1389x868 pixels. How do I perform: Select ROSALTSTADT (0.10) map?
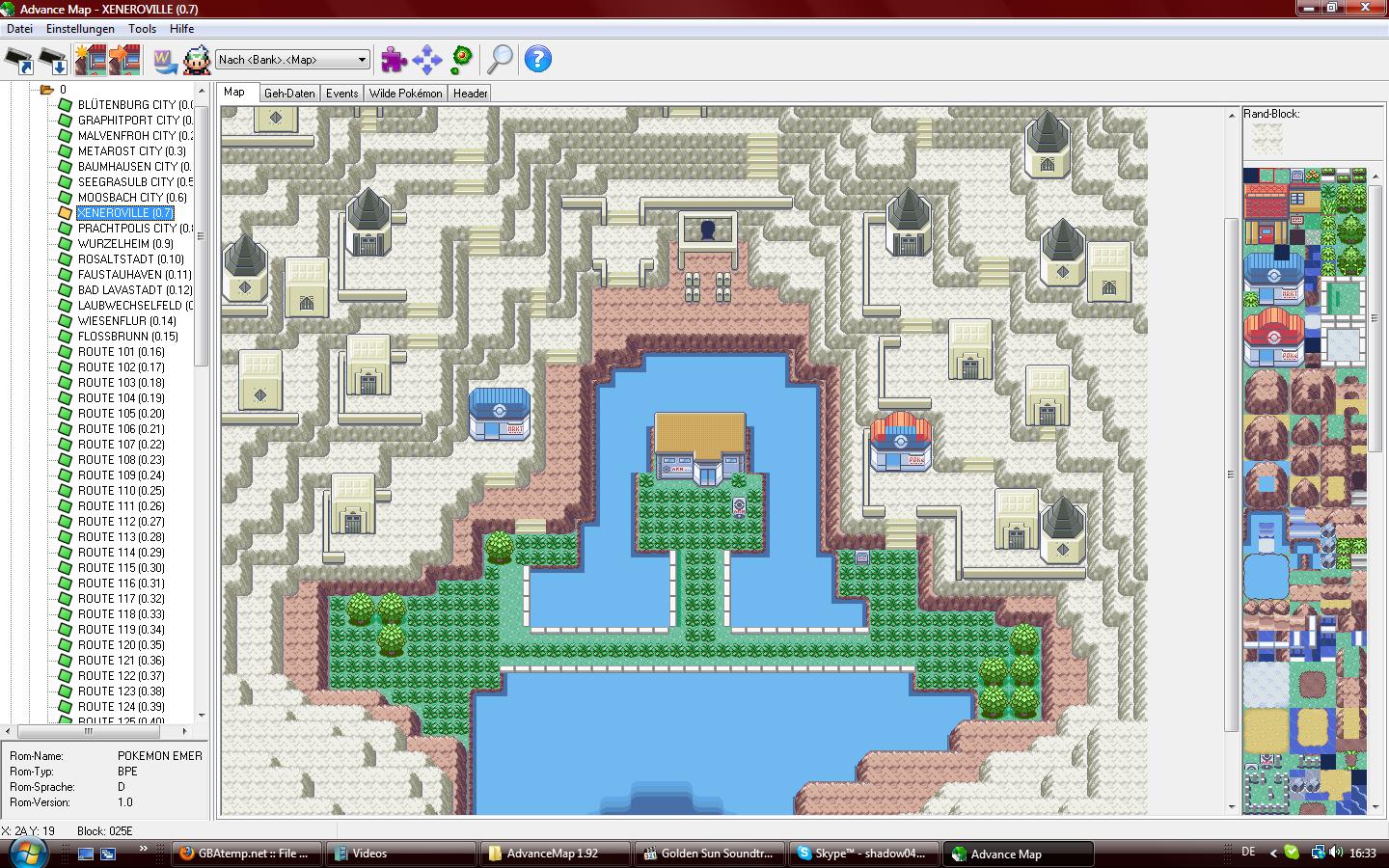(130, 259)
